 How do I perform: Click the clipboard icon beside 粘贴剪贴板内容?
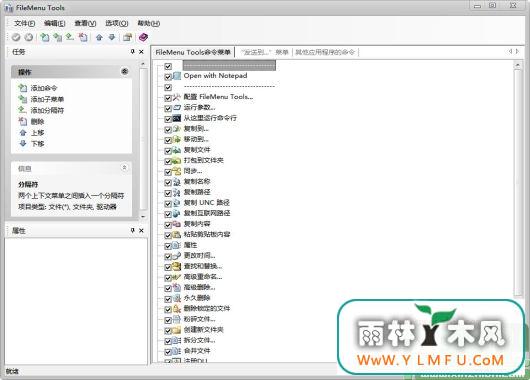tap(177, 234)
